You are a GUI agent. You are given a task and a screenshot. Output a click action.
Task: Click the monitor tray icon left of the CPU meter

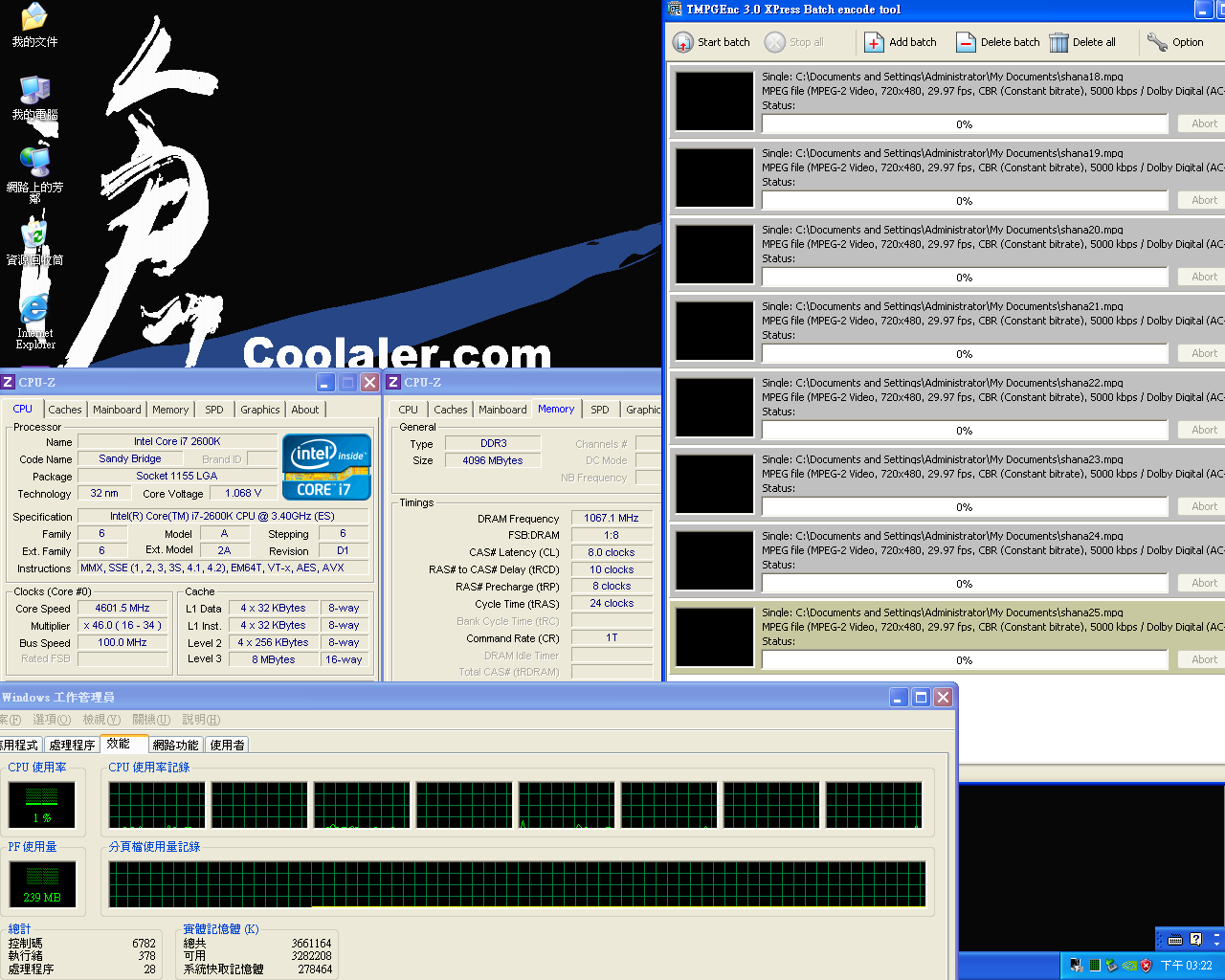click(x=1077, y=966)
